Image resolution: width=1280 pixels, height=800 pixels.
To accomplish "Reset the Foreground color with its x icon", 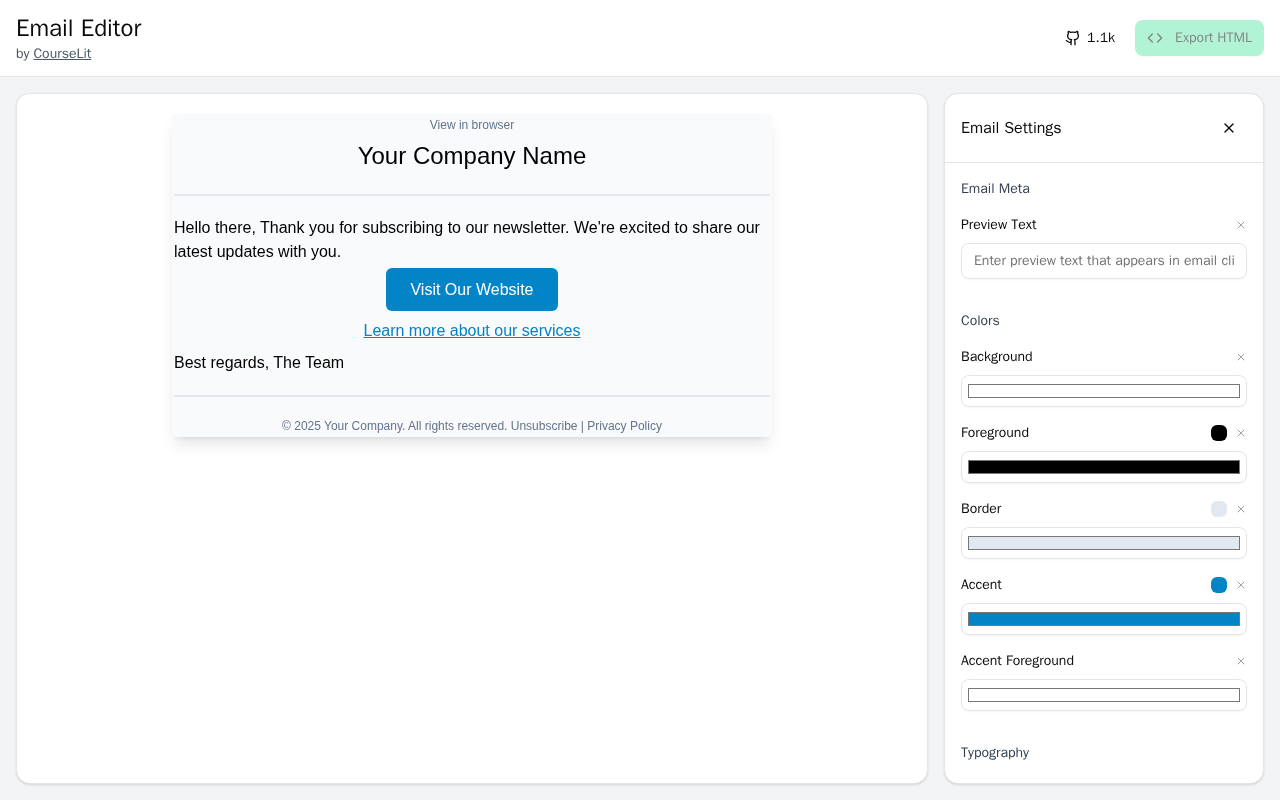I will click(1241, 433).
